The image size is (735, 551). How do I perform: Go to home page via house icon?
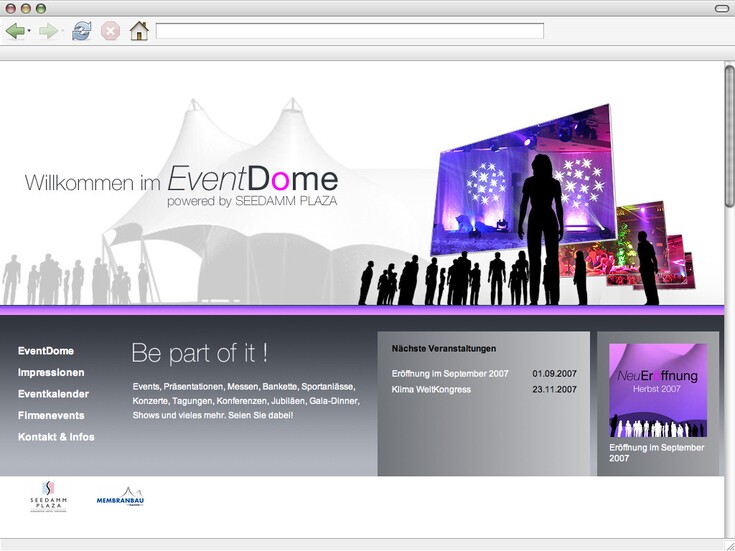coord(139,31)
